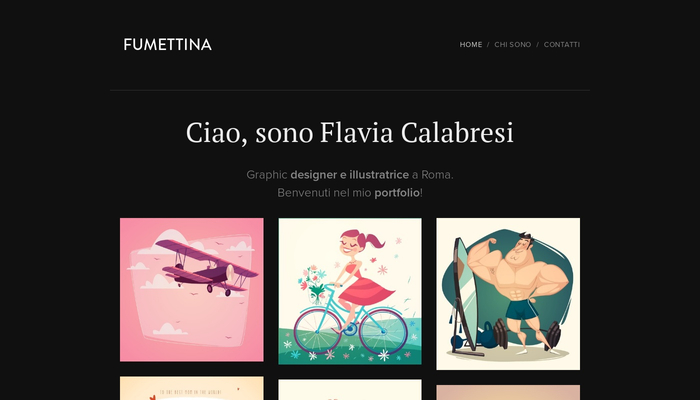Click the lowest cloud in the biplane illustration
Screen dimensions: 700x400
click(x=169, y=329)
